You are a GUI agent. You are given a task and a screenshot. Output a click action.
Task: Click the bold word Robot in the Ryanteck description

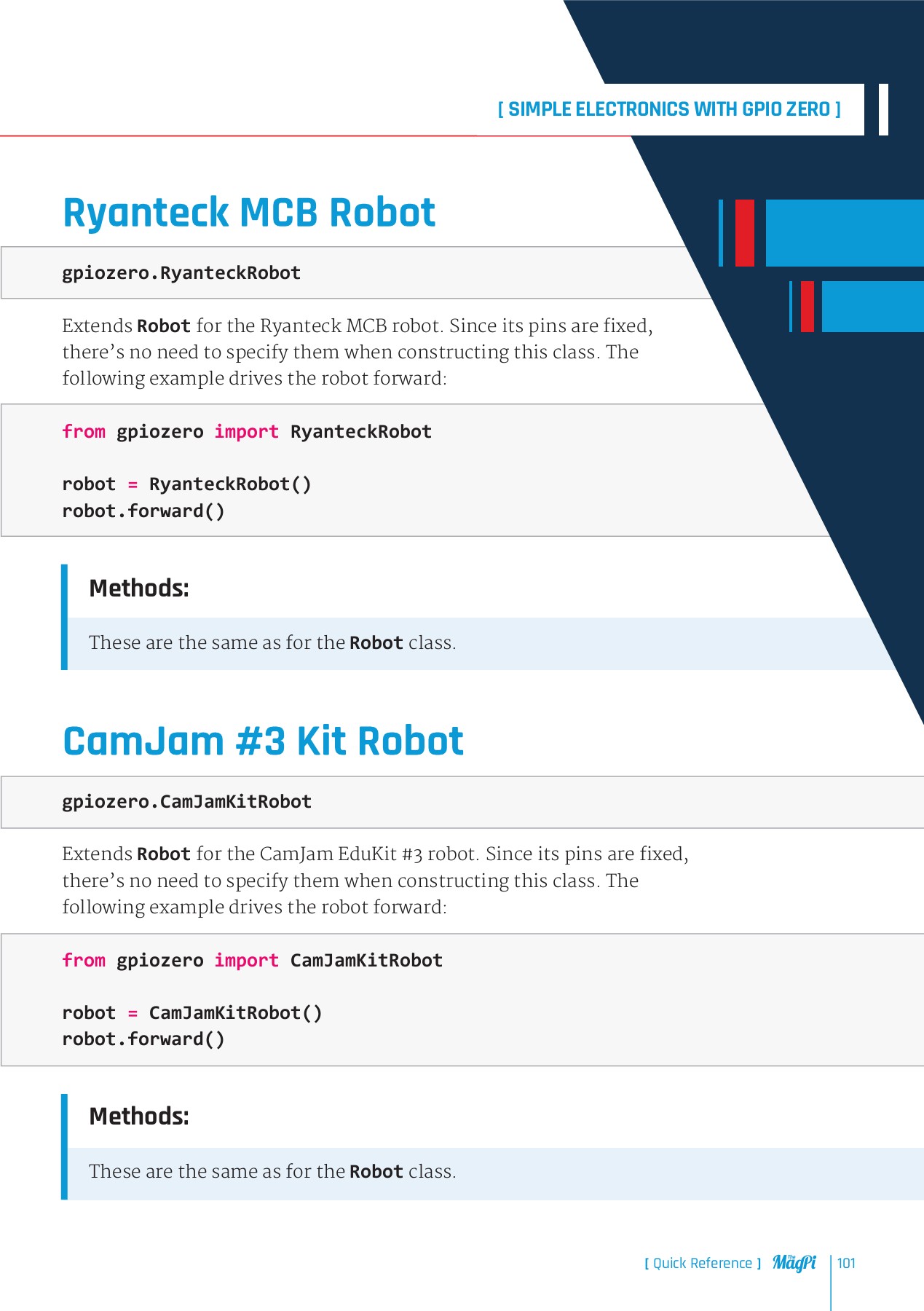point(164,326)
